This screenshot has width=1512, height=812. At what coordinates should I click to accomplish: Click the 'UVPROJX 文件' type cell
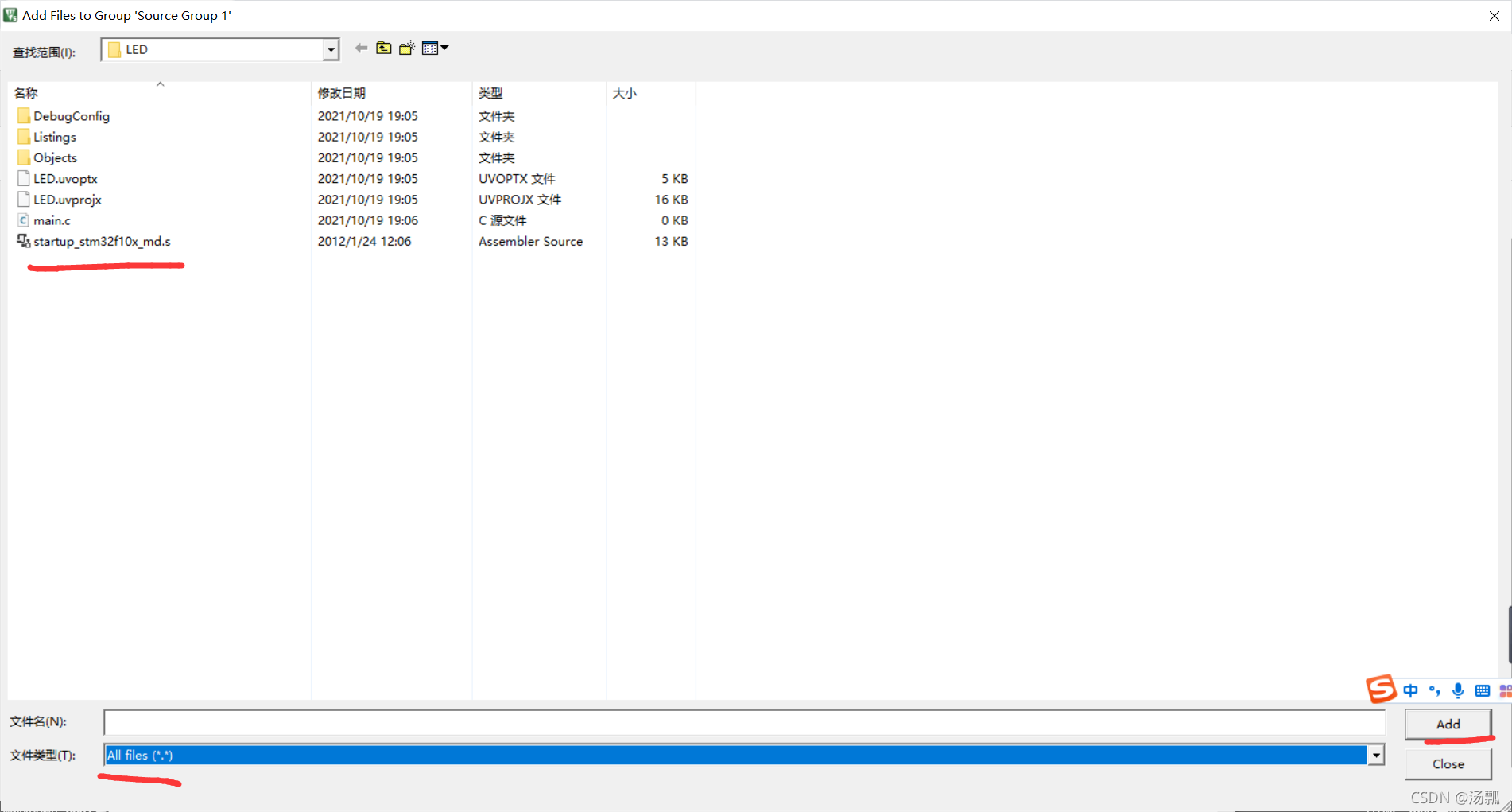click(520, 200)
